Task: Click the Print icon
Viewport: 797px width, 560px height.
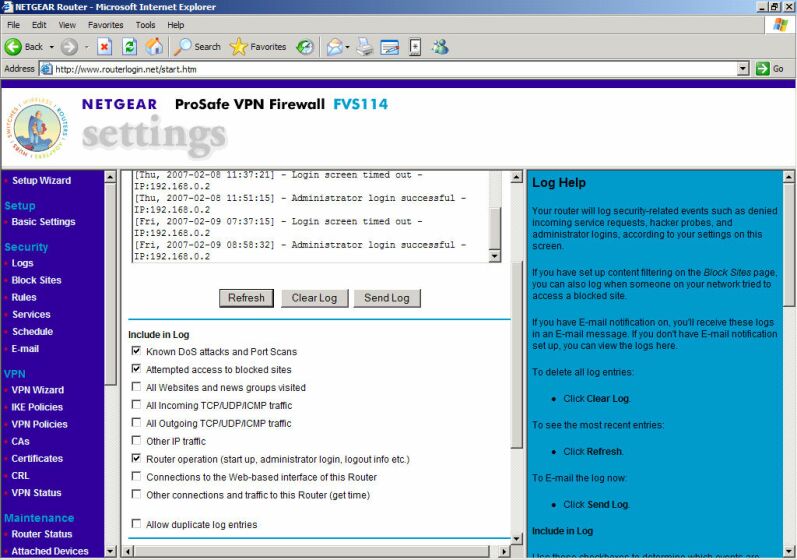Action: click(365, 47)
